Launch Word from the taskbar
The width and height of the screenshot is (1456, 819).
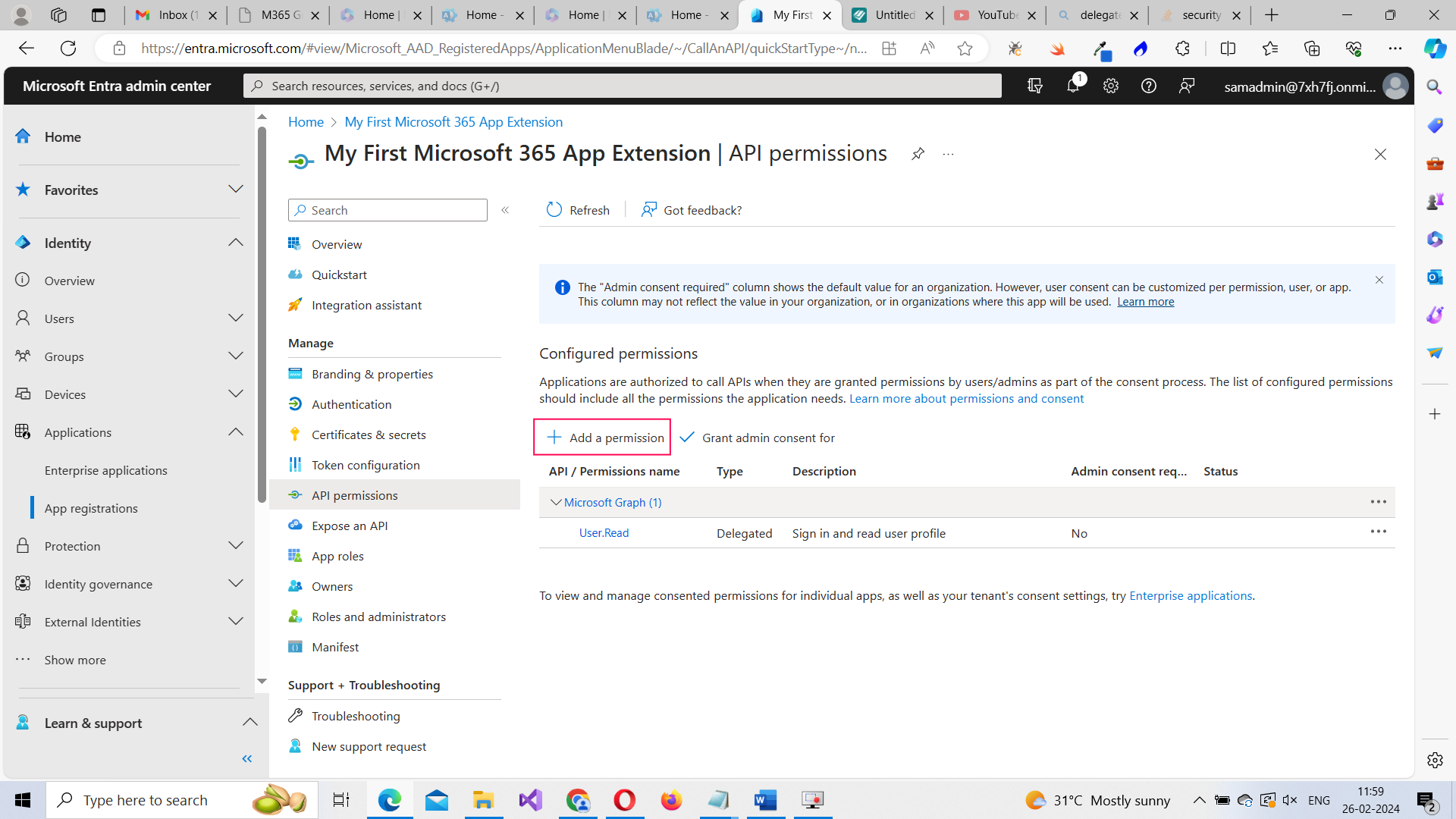(765, 799)
